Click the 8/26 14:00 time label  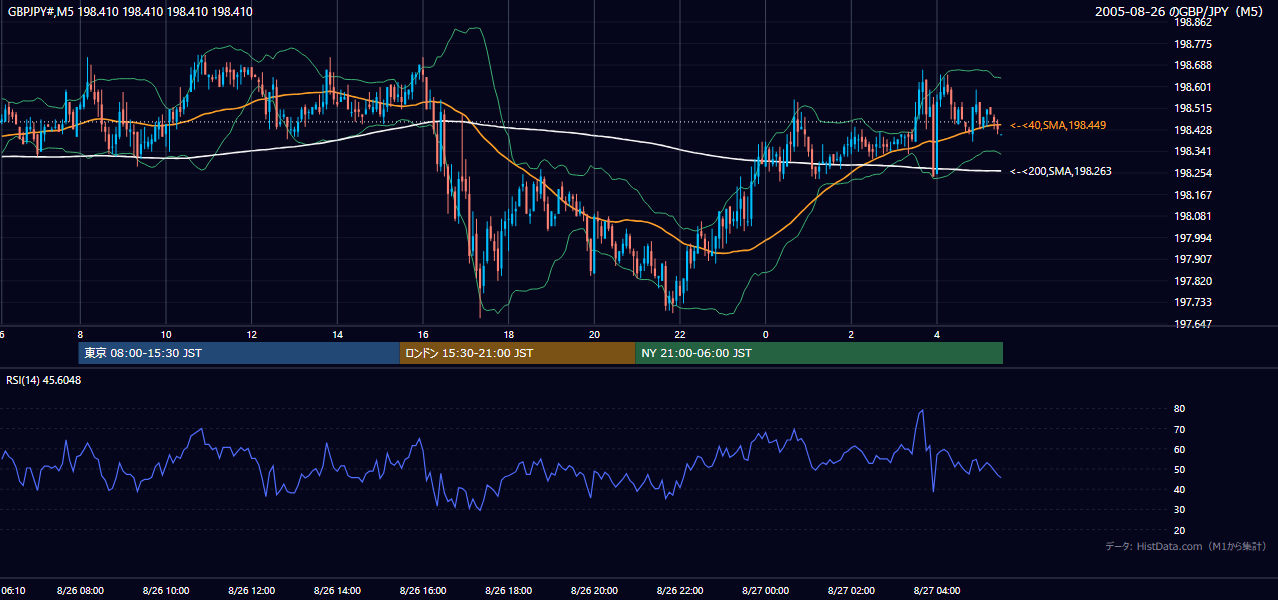(x=336, y=590)
